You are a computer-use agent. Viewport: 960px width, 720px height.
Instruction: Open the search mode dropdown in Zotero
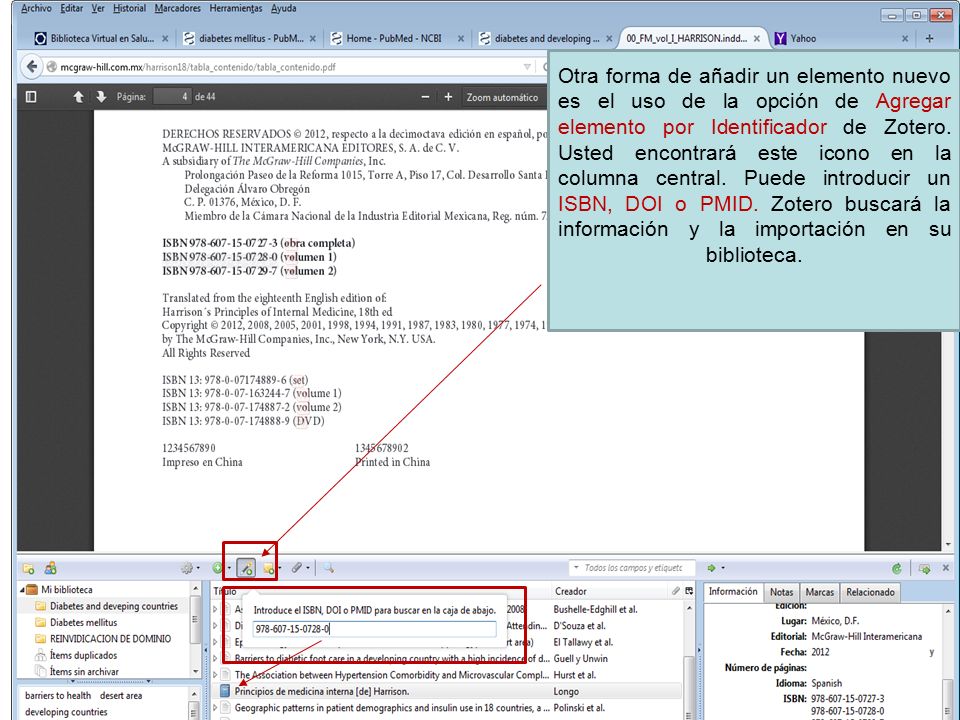pyautogui.click(x=576, y=568)
